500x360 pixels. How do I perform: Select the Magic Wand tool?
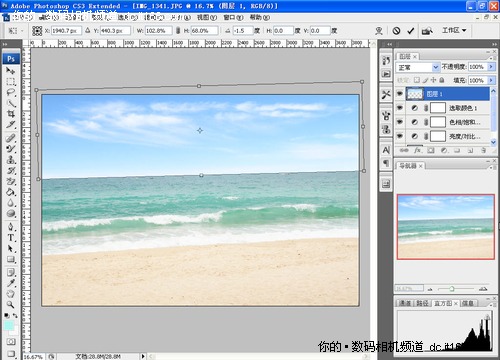[11, 103]
